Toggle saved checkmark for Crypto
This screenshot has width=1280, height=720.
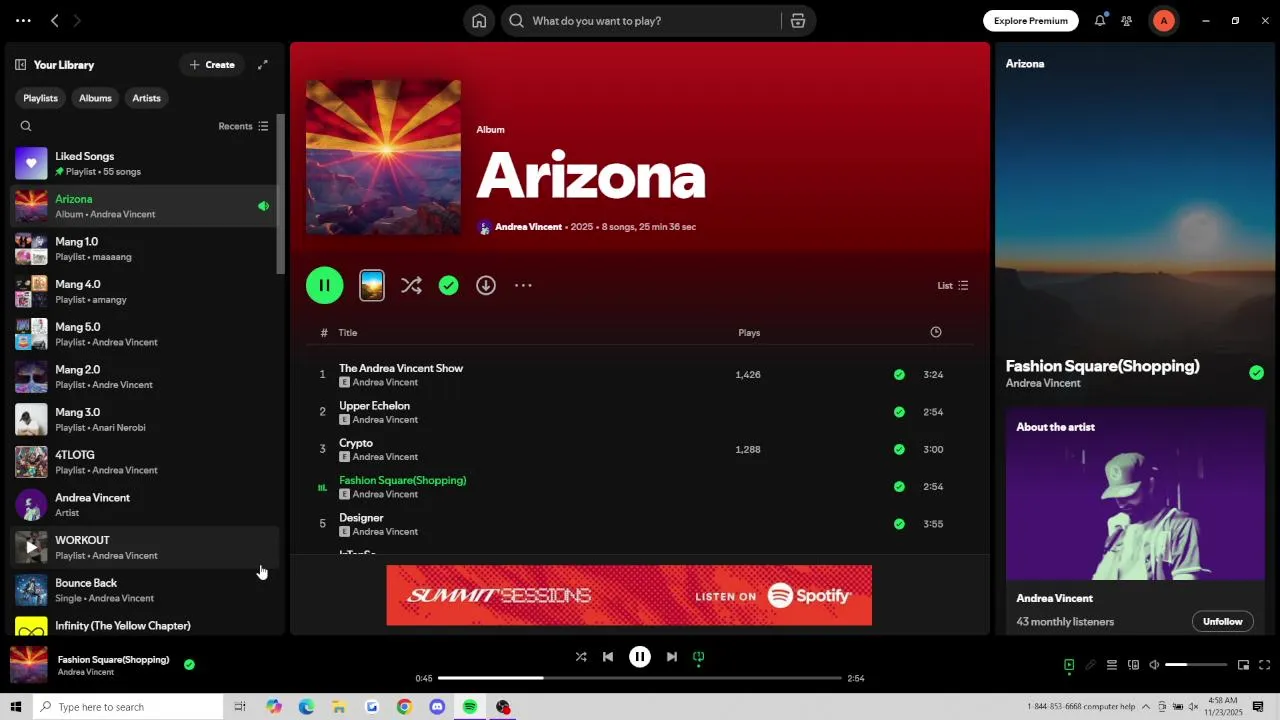(899, 449)
